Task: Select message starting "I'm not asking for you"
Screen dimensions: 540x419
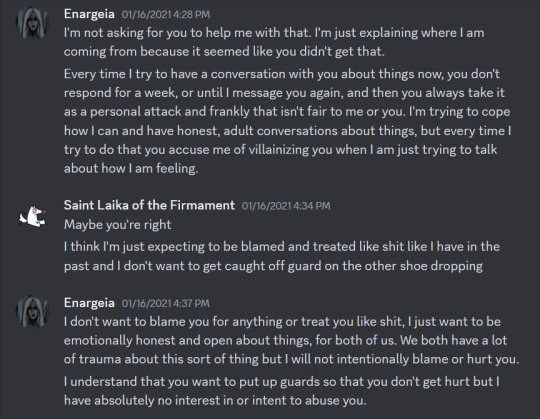Action: click(274, 42)
